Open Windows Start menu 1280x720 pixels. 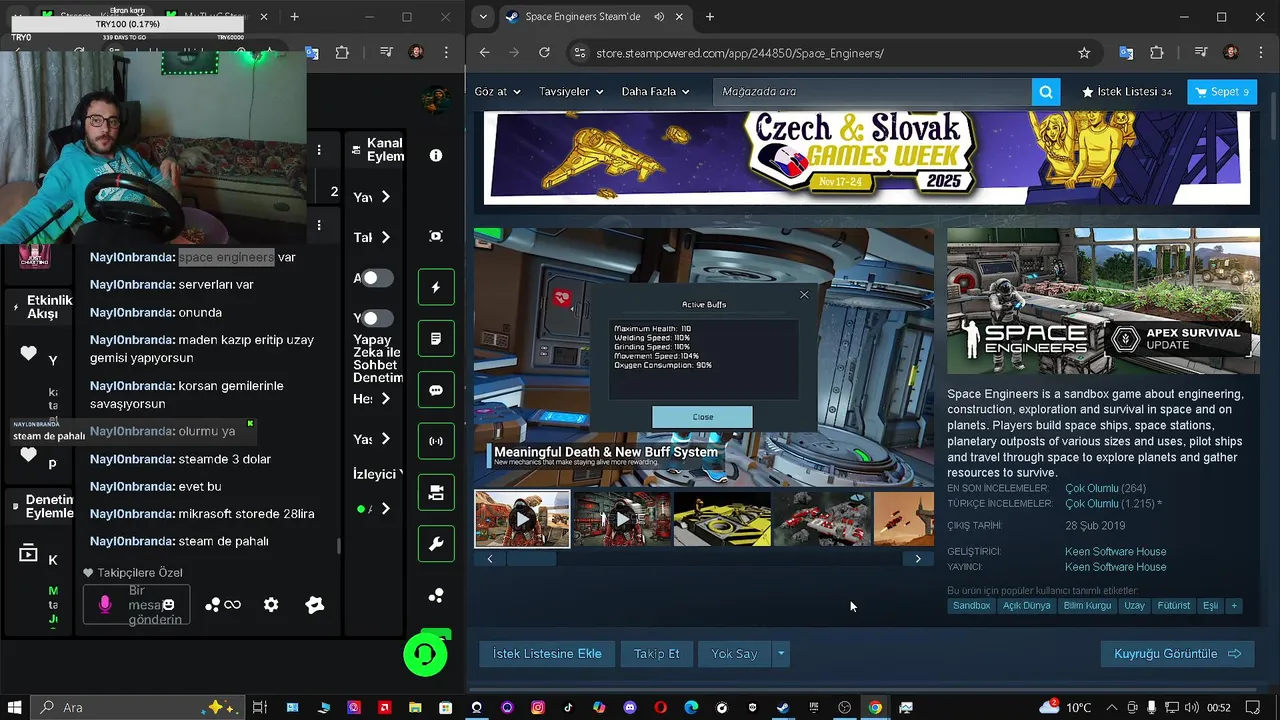tap(16, 707)
